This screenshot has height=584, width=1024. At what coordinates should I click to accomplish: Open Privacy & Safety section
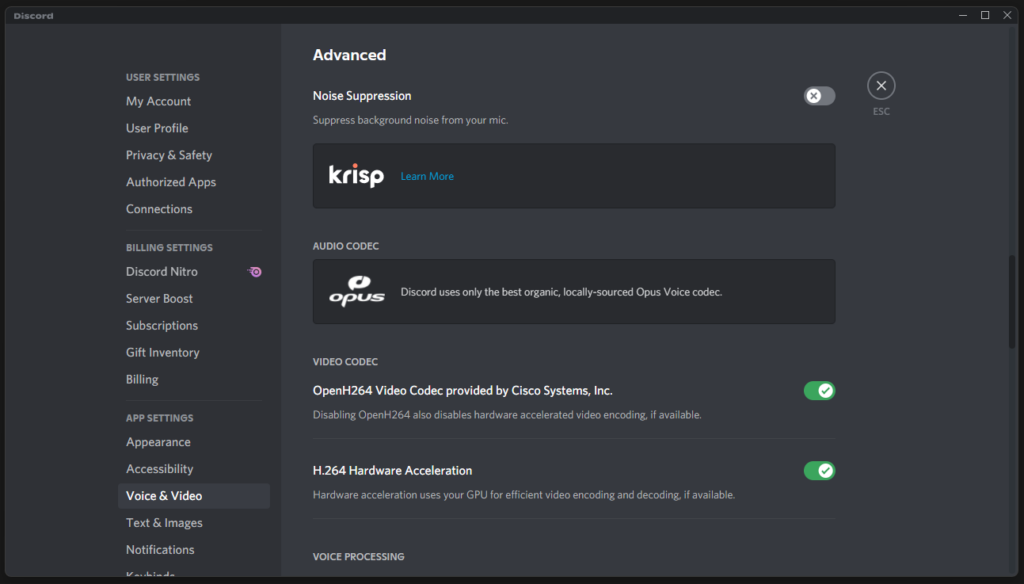click(x=169, y=155)
